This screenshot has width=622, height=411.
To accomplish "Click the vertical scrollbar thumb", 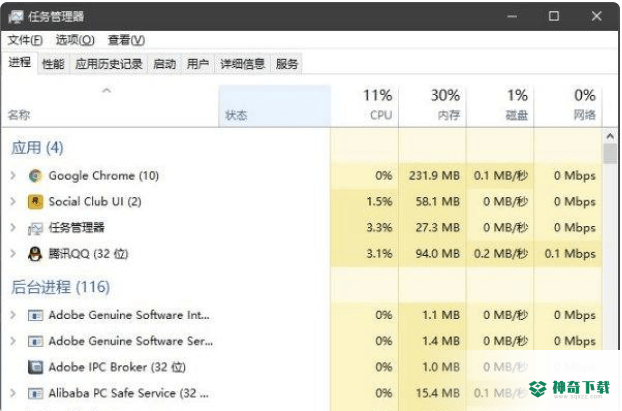I will point(610,154).
